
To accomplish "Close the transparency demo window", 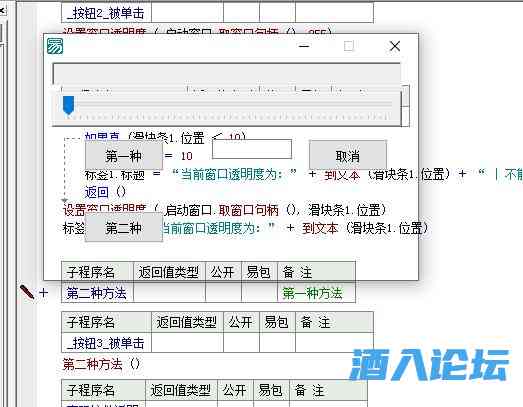I will (395, 46).
